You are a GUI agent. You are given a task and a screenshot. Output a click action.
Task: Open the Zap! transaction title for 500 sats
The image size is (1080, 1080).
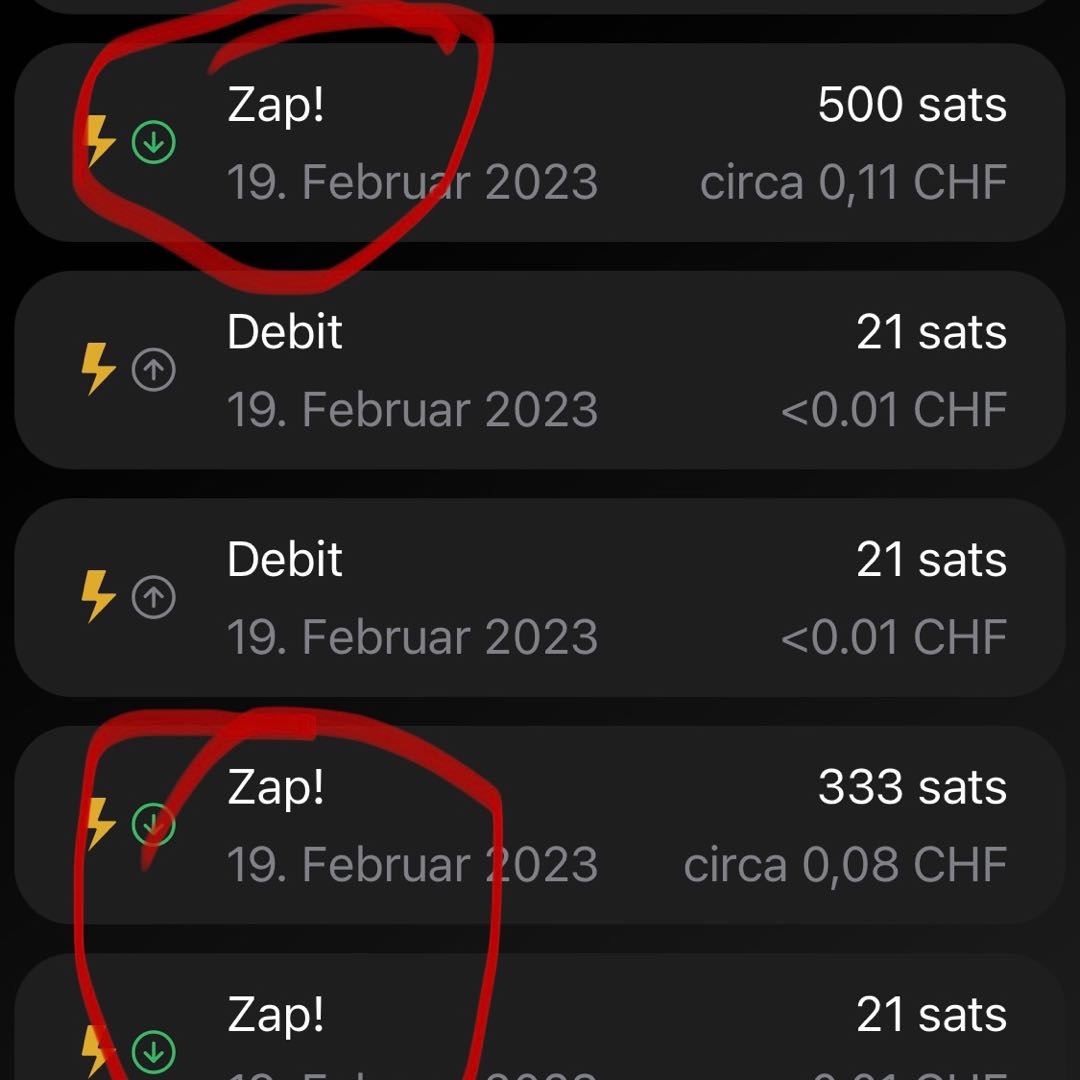point(276,105)
